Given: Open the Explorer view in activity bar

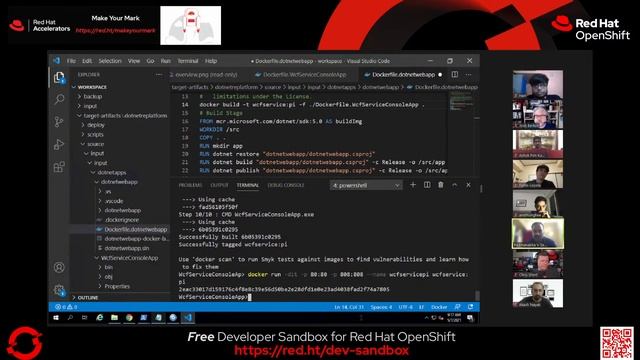Looking at the screenshot, I should coord(59,77).
